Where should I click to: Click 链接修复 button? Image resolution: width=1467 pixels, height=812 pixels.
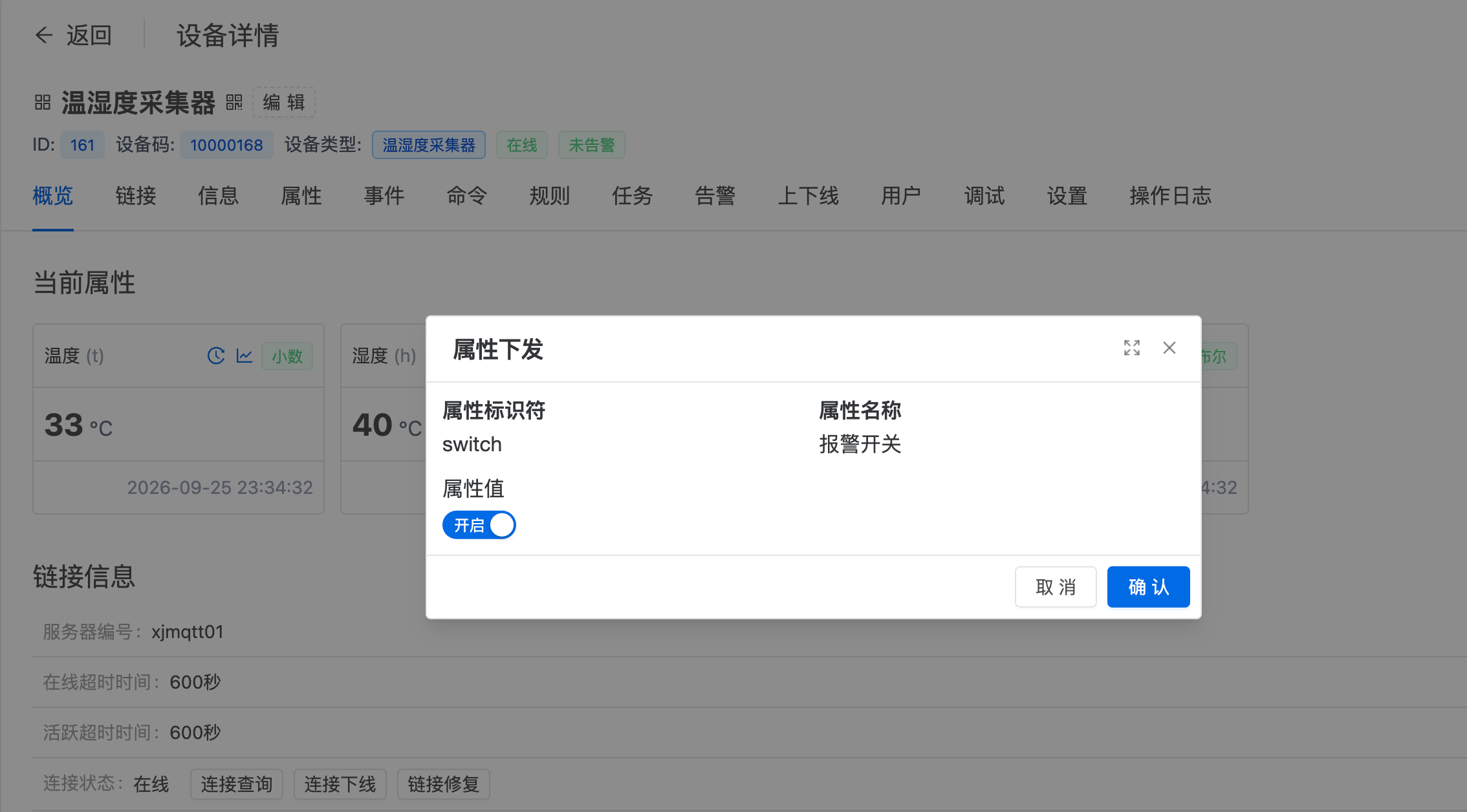pos(444,784)
